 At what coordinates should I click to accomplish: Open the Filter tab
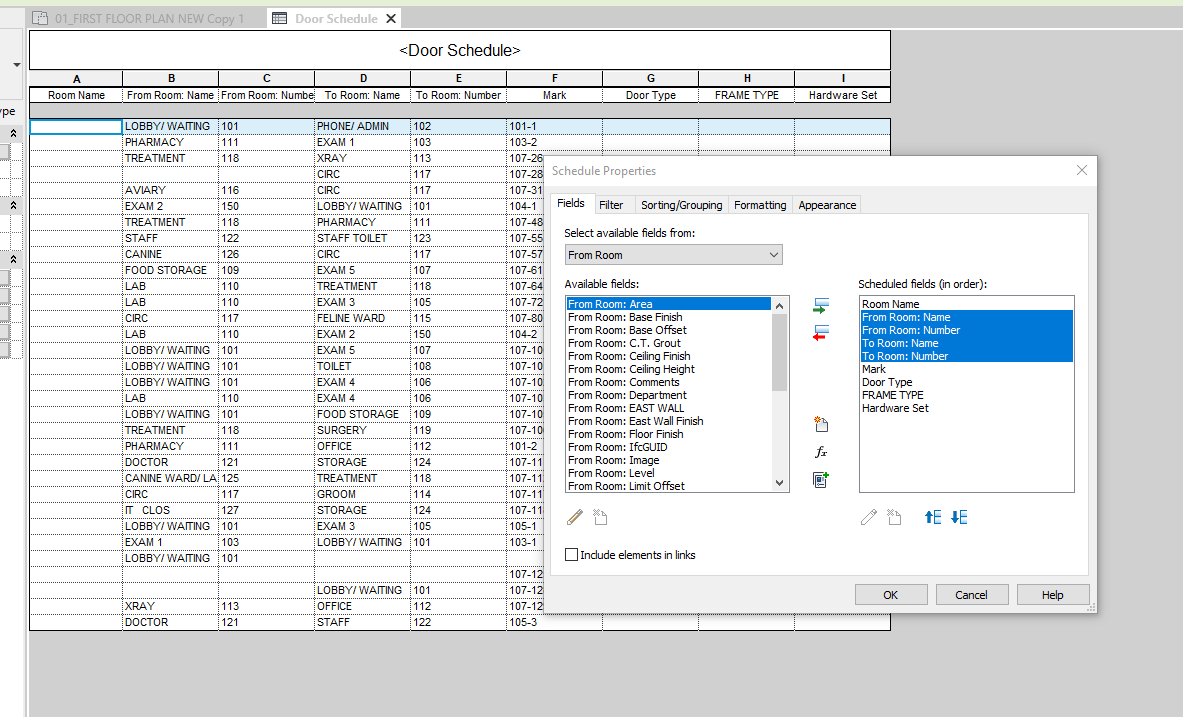click(611, 205)
